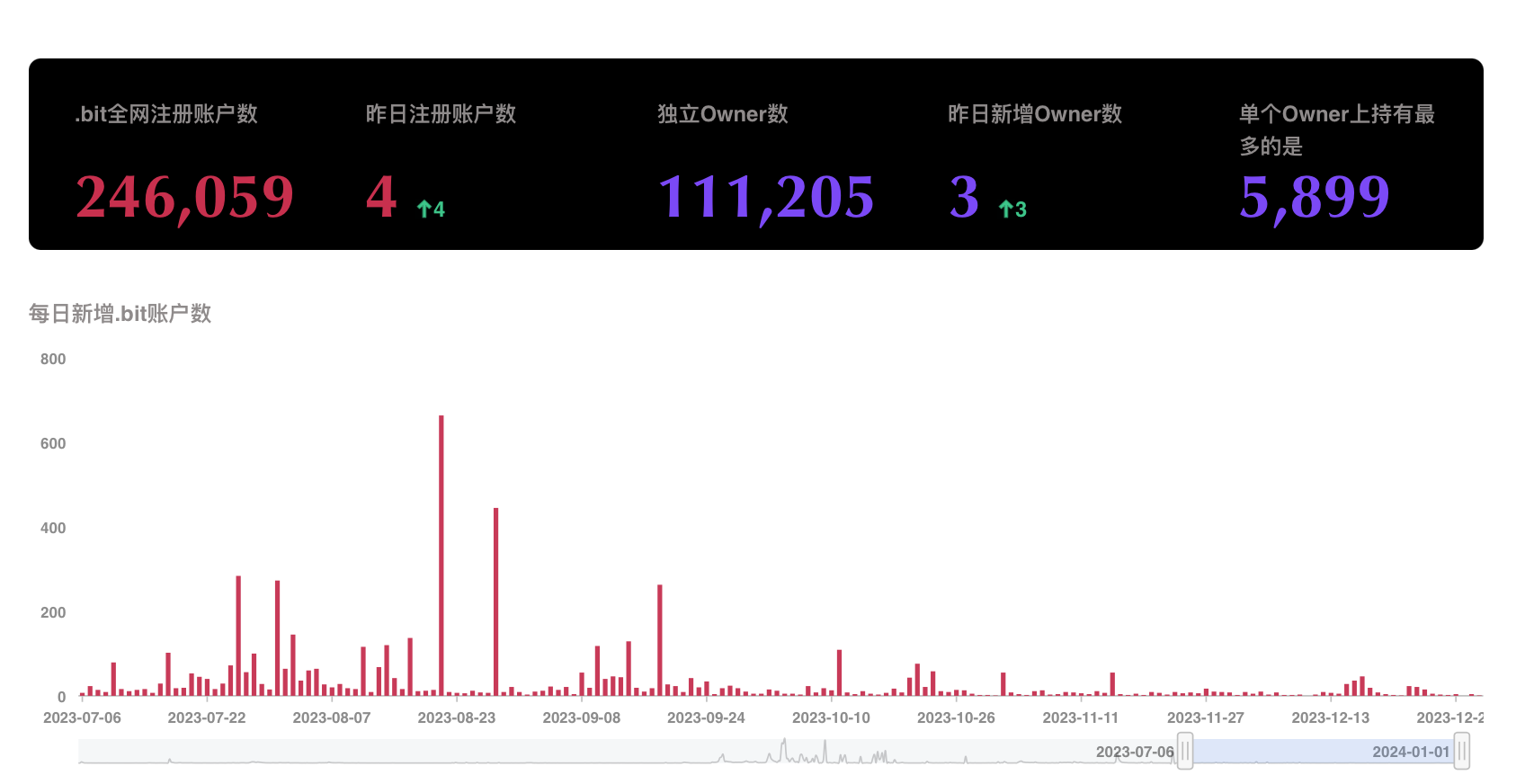Click the "昨日新增Owner数" label

pyautogui.click(x=1035, y=114)
